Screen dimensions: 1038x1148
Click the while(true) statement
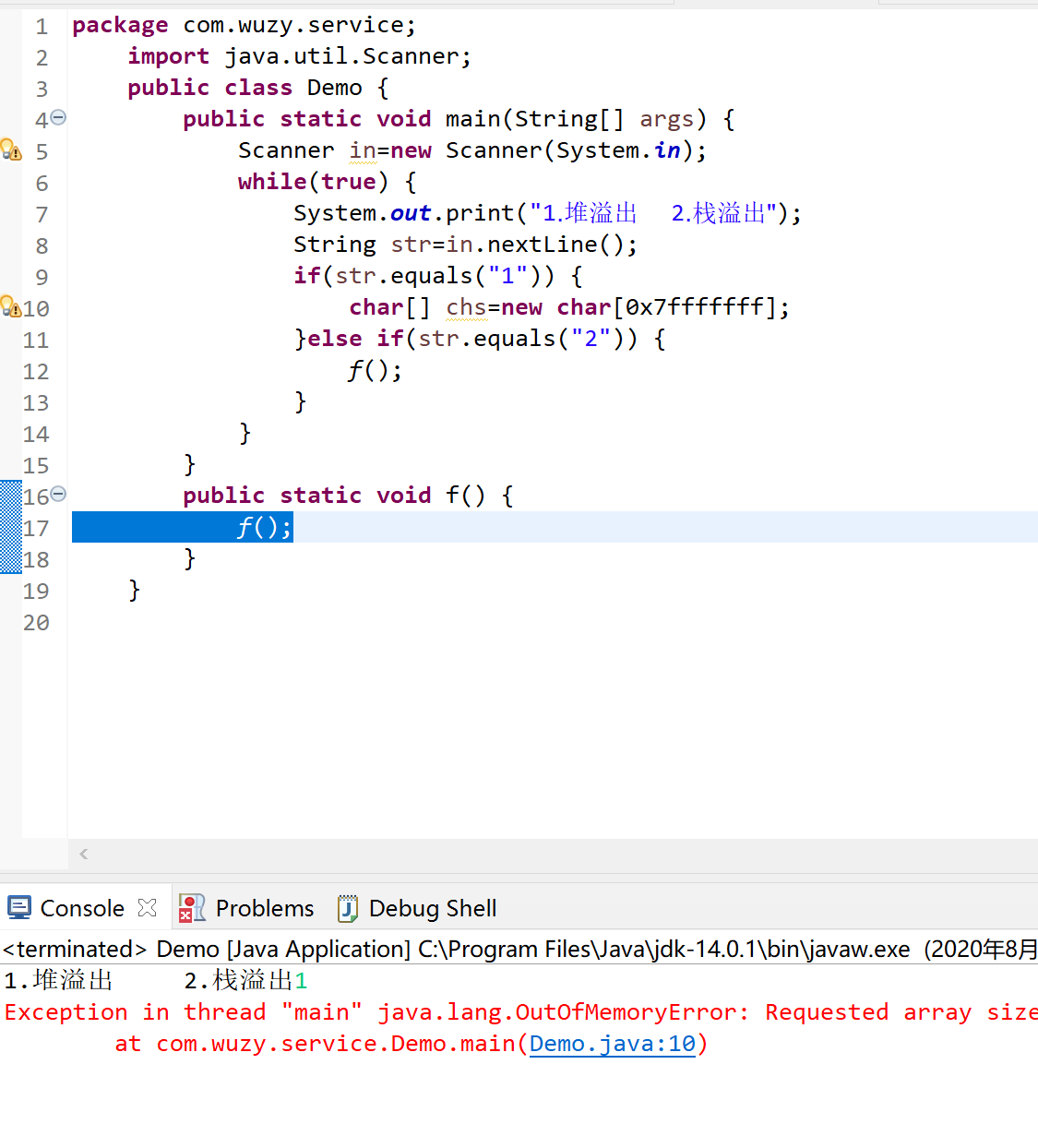[x=328, y=182]
